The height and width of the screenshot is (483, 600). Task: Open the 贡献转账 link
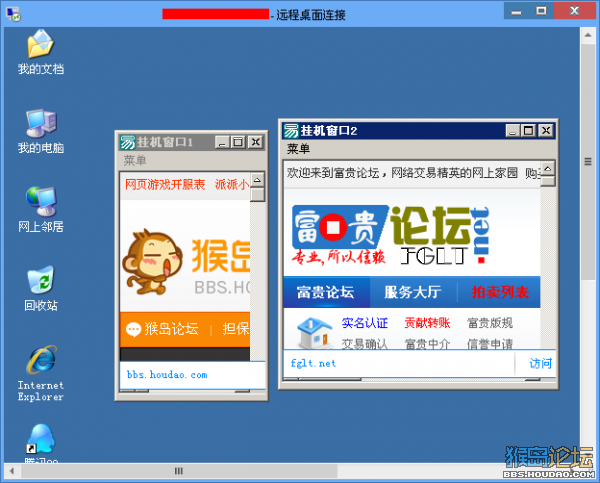[427, 323]
